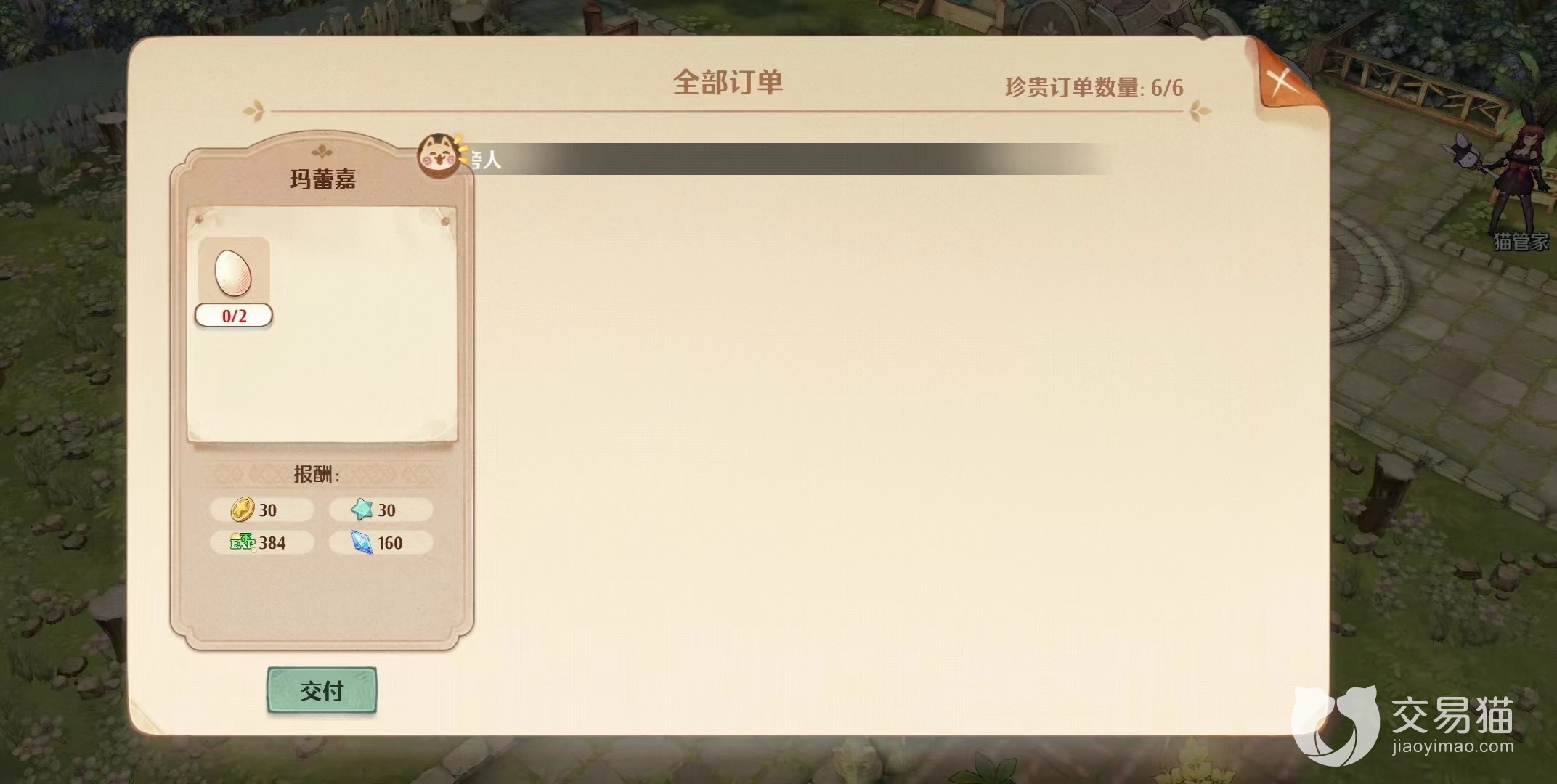The height and width of the screenshot is (784, 1557).
Task: Select the 玛蕾嘉 order card title
Action: click(x=323, y=179)
